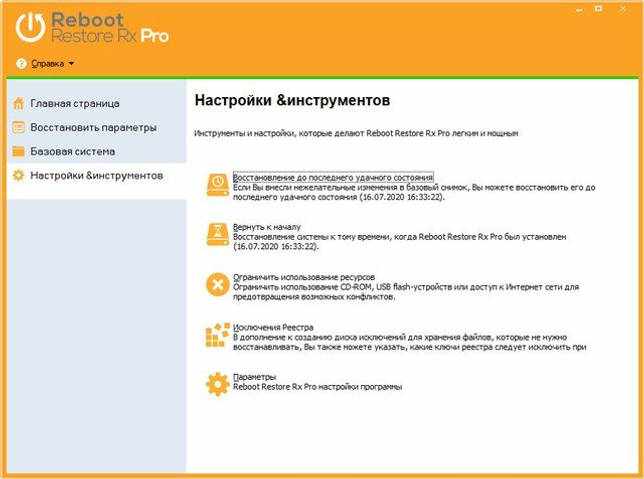This screenshot has height=479, width=644.
Task: Minimize the Reboot Restore Rx Pro window
Action: [580, 10]
